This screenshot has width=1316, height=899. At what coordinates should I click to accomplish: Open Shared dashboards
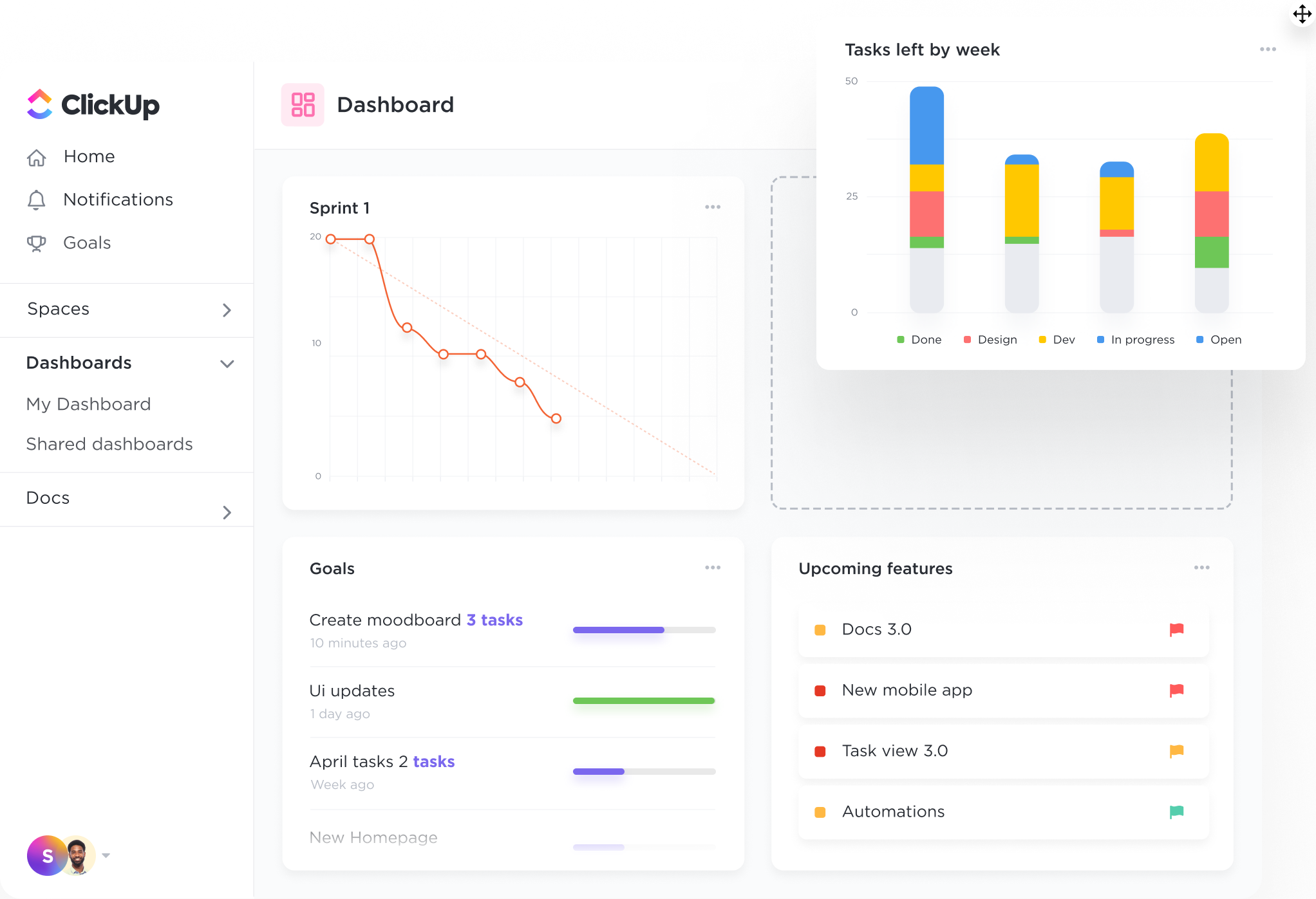(x=109, y=444)
